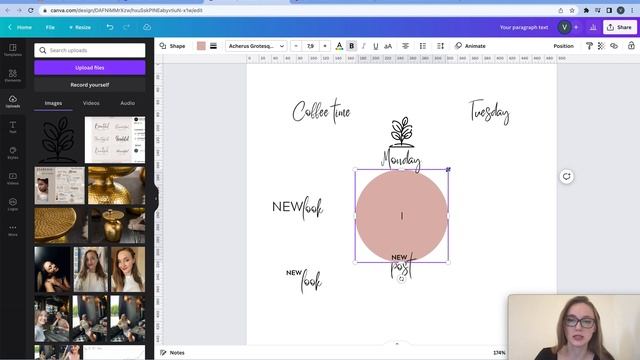
Task: Toggle underline formatting
Action: click(376, 46)
